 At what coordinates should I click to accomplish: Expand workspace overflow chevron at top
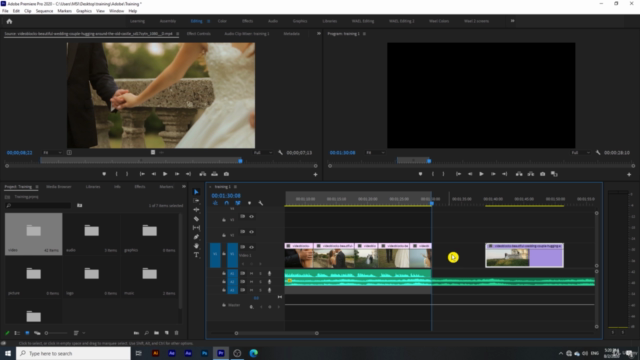tap(512, 21)
